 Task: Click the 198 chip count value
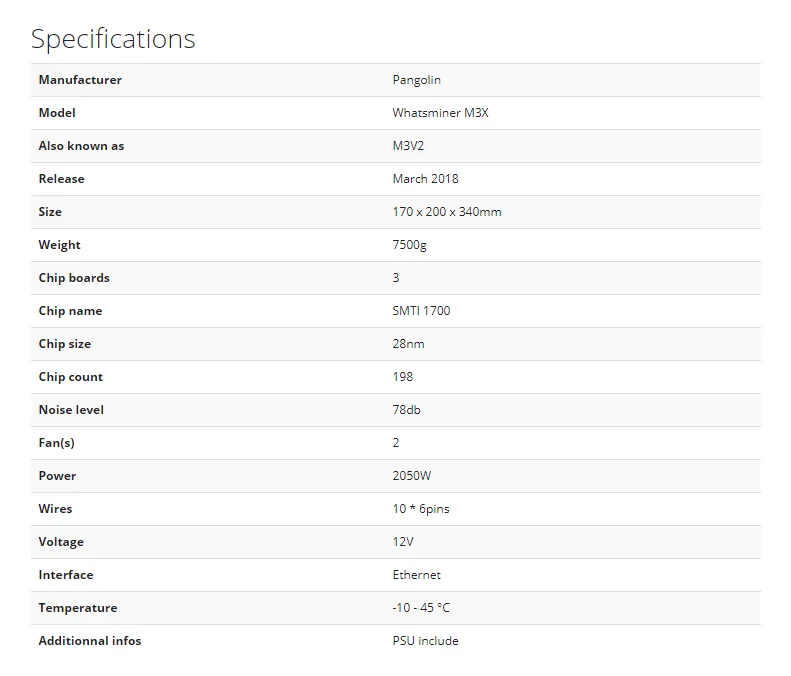403,377
